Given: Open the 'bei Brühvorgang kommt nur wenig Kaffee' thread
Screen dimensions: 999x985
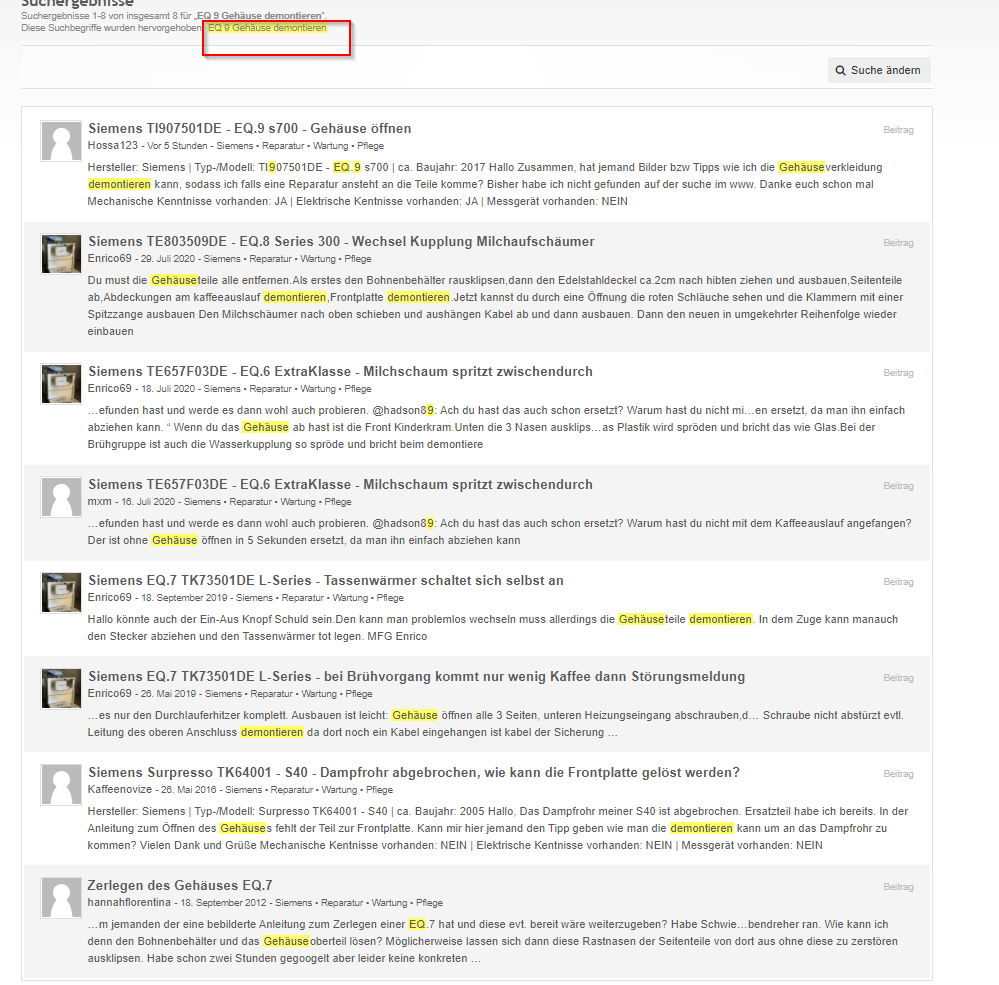Looking at the screenshot, I should (x=416, y=677).
